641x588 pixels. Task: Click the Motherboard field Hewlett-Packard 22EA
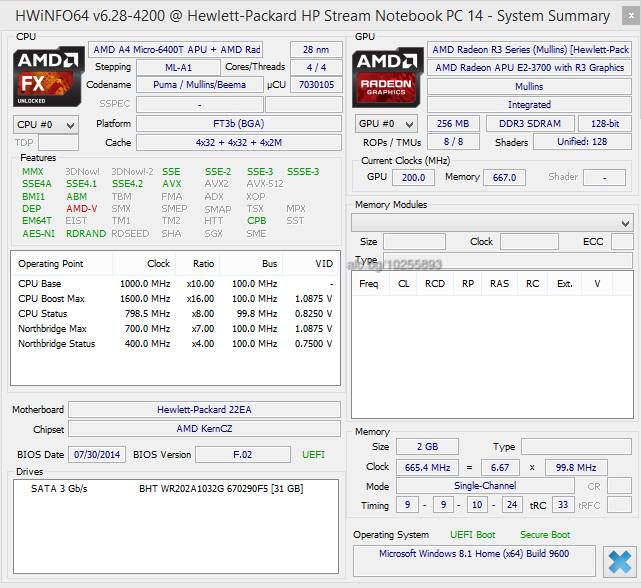(x=204, y=409)
